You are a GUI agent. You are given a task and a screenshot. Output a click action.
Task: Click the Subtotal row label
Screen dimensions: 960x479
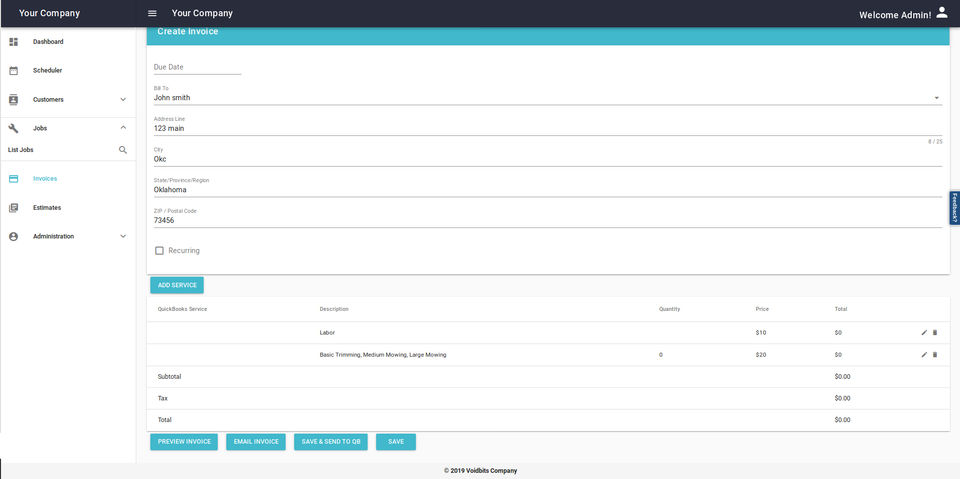coord(170,377)
